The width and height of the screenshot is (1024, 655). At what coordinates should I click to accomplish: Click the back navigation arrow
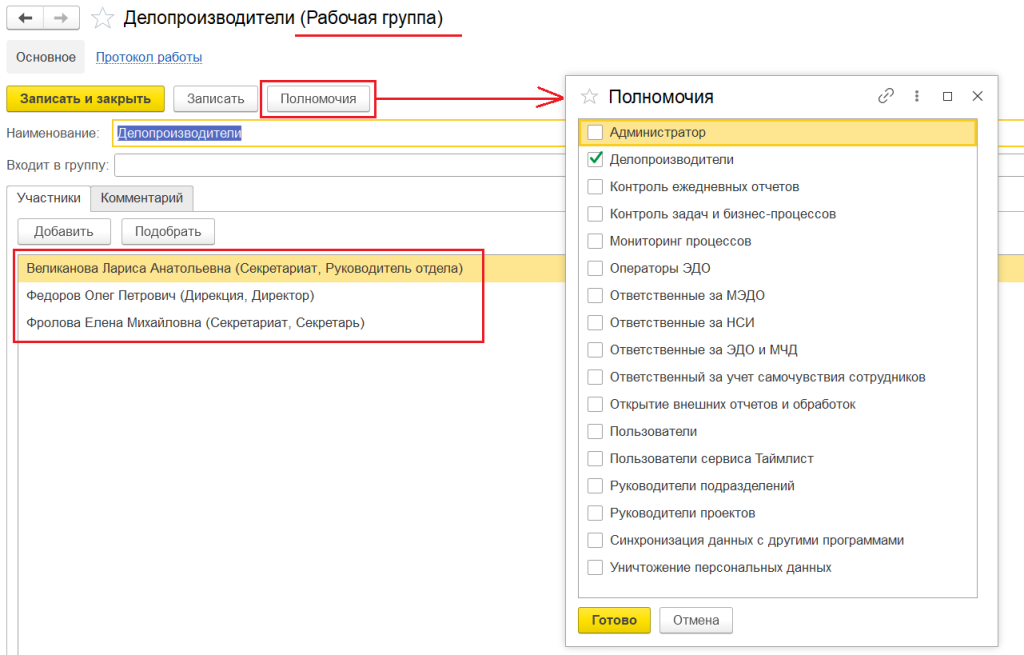(26, 19)
